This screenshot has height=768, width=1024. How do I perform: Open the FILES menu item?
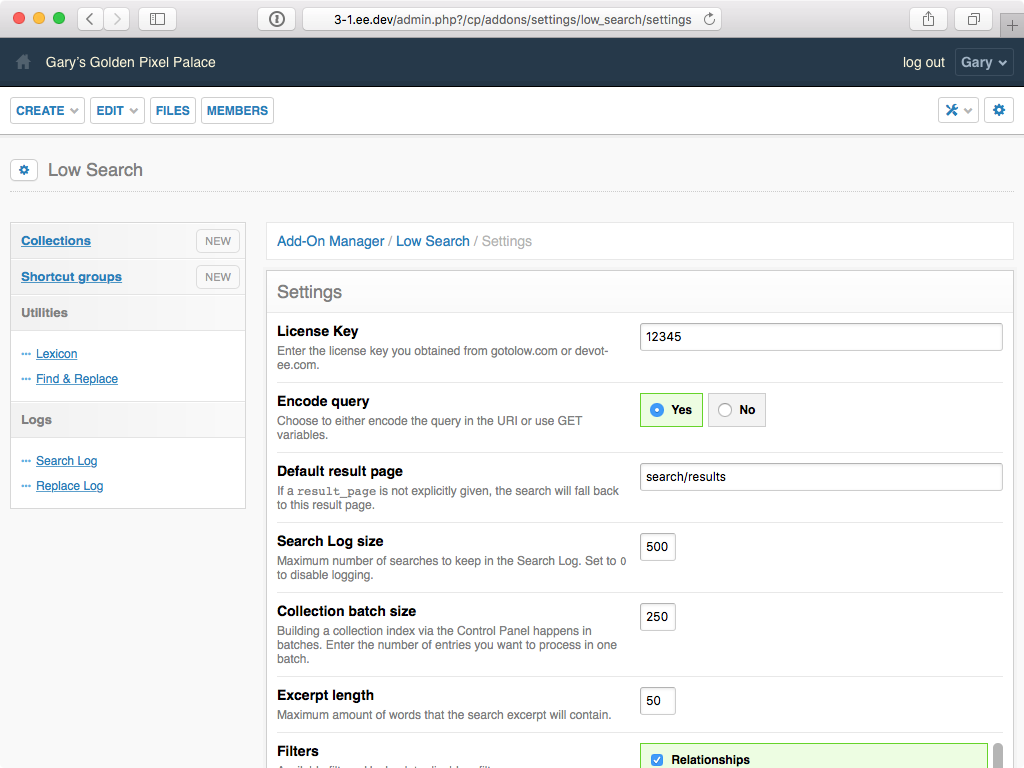(x=172, y=110)
